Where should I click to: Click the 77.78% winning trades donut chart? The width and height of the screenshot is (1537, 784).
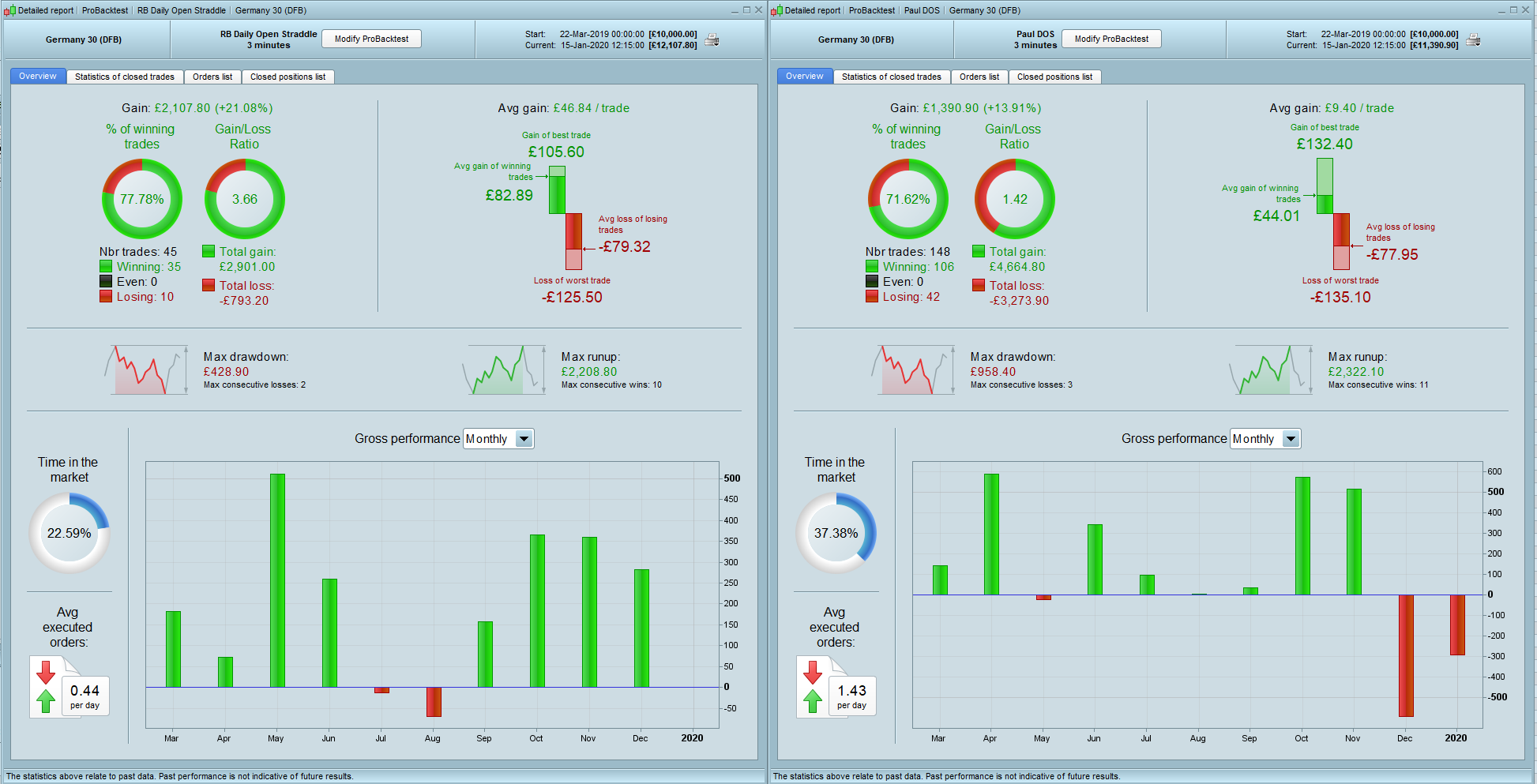[142, 199]
